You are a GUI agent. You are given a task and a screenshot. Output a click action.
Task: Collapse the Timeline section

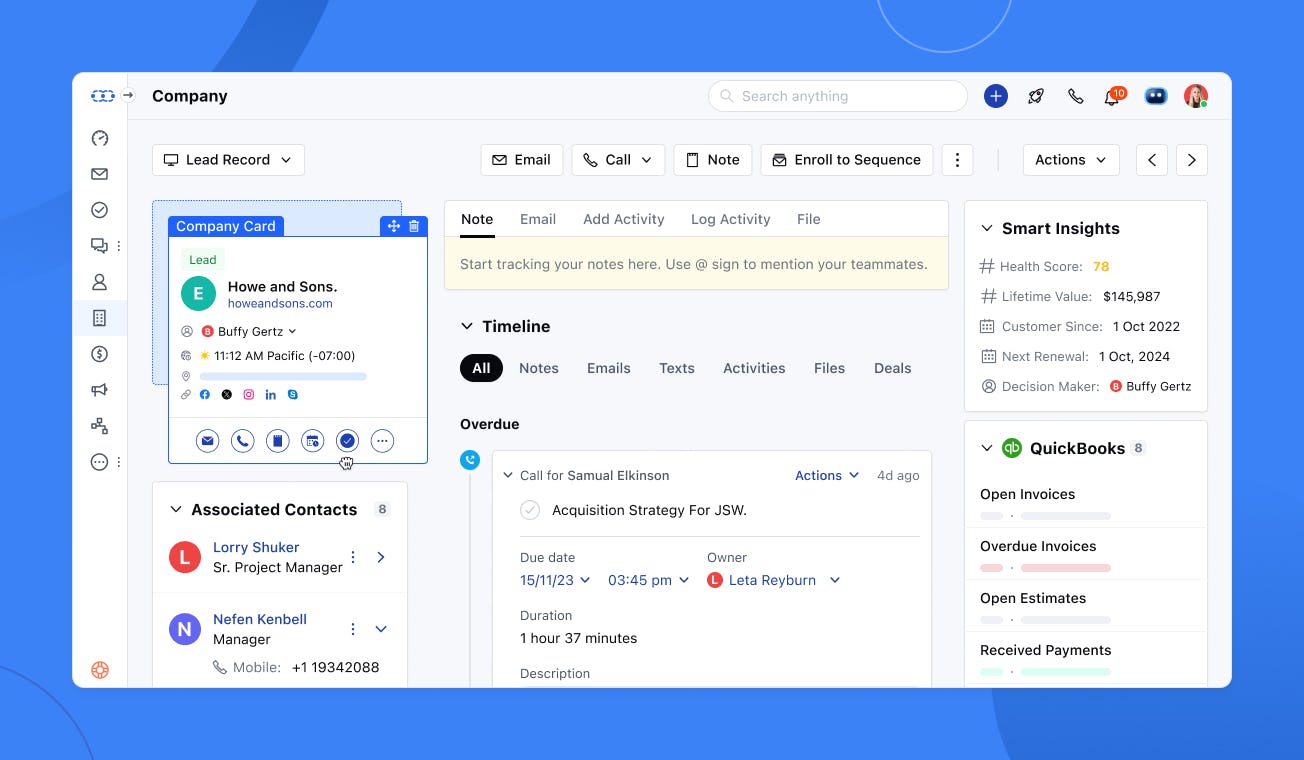coord(466,326)
